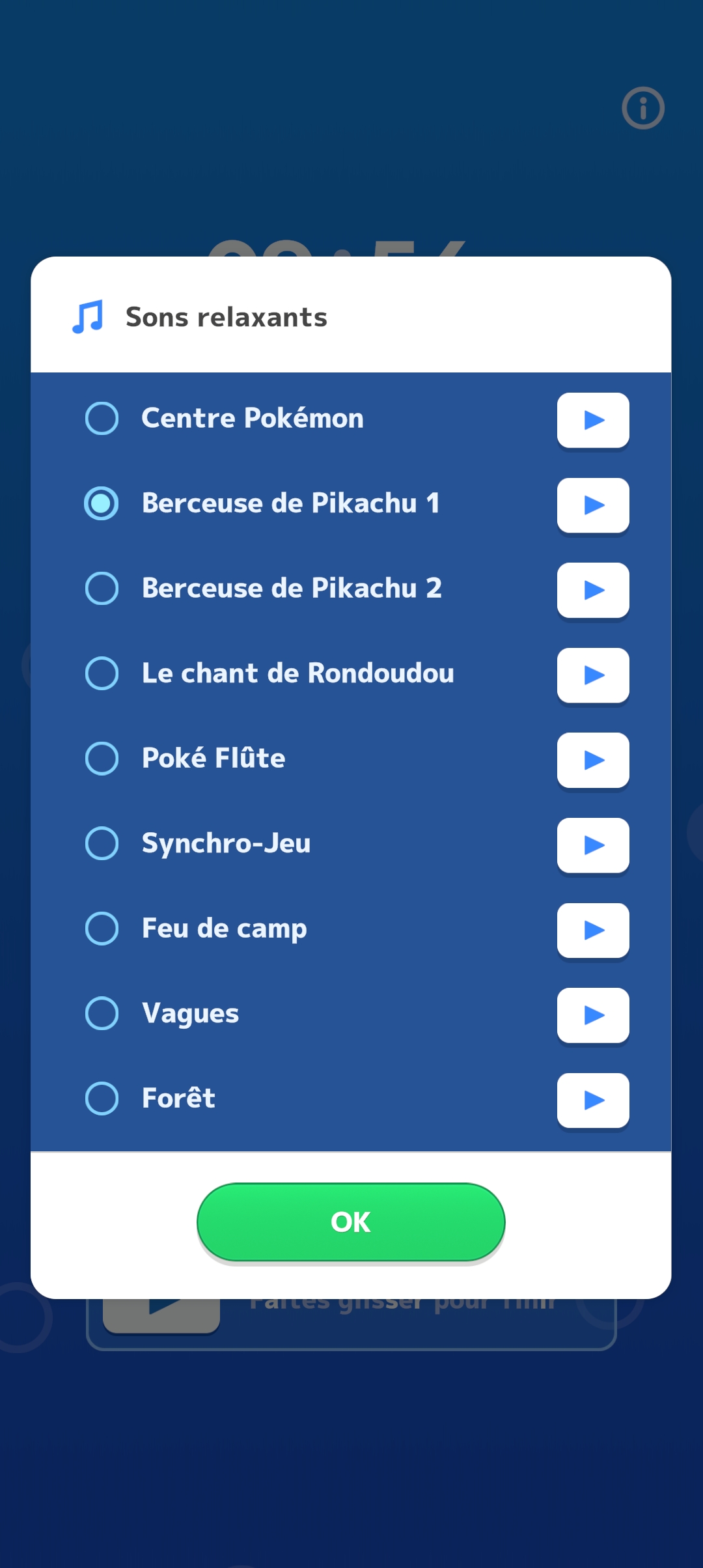This screenshot has width=703, height=1568.
Task: Select Le chant de Rondoudou radio button
Action: (x=102, y=673)
